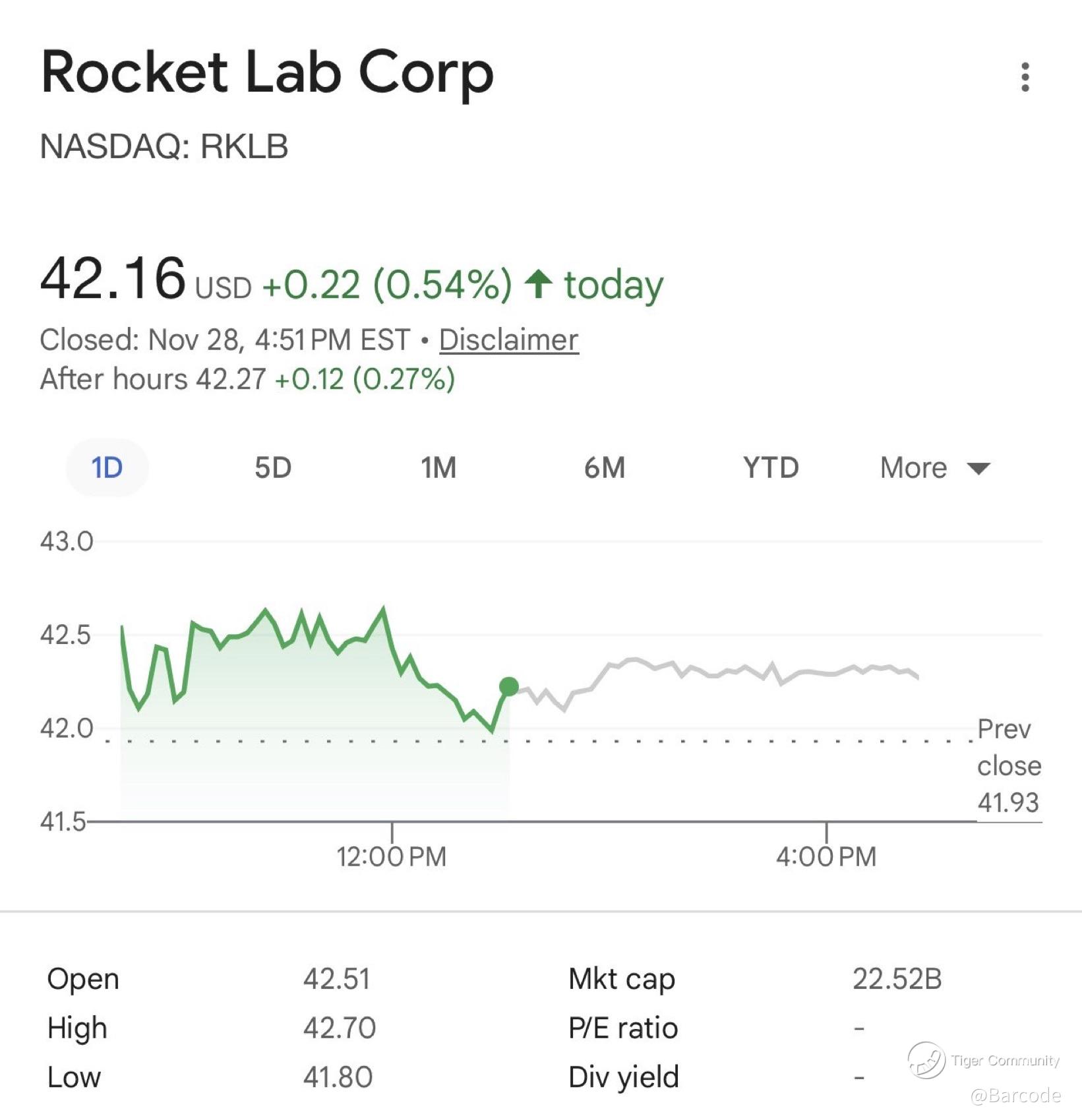Click the green price marker dot on chart
Screen dimensions: 1082x1120
[x=509, y=687]
